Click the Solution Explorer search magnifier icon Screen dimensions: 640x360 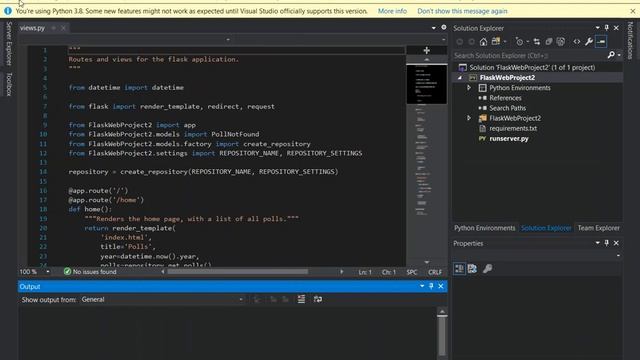pyautogui.click(x=611, y=55)
